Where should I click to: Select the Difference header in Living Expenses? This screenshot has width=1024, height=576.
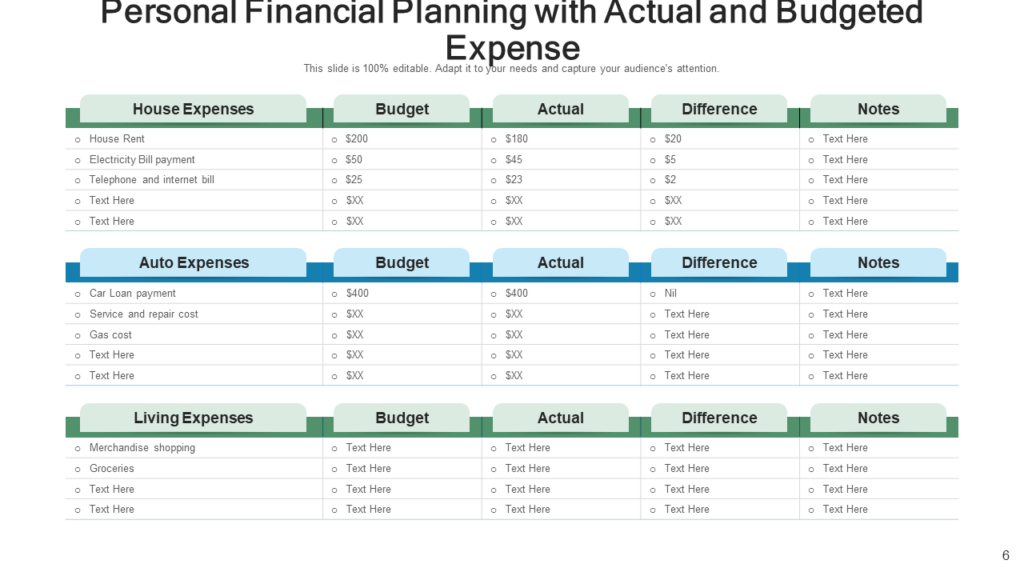[x=719, y=418]
